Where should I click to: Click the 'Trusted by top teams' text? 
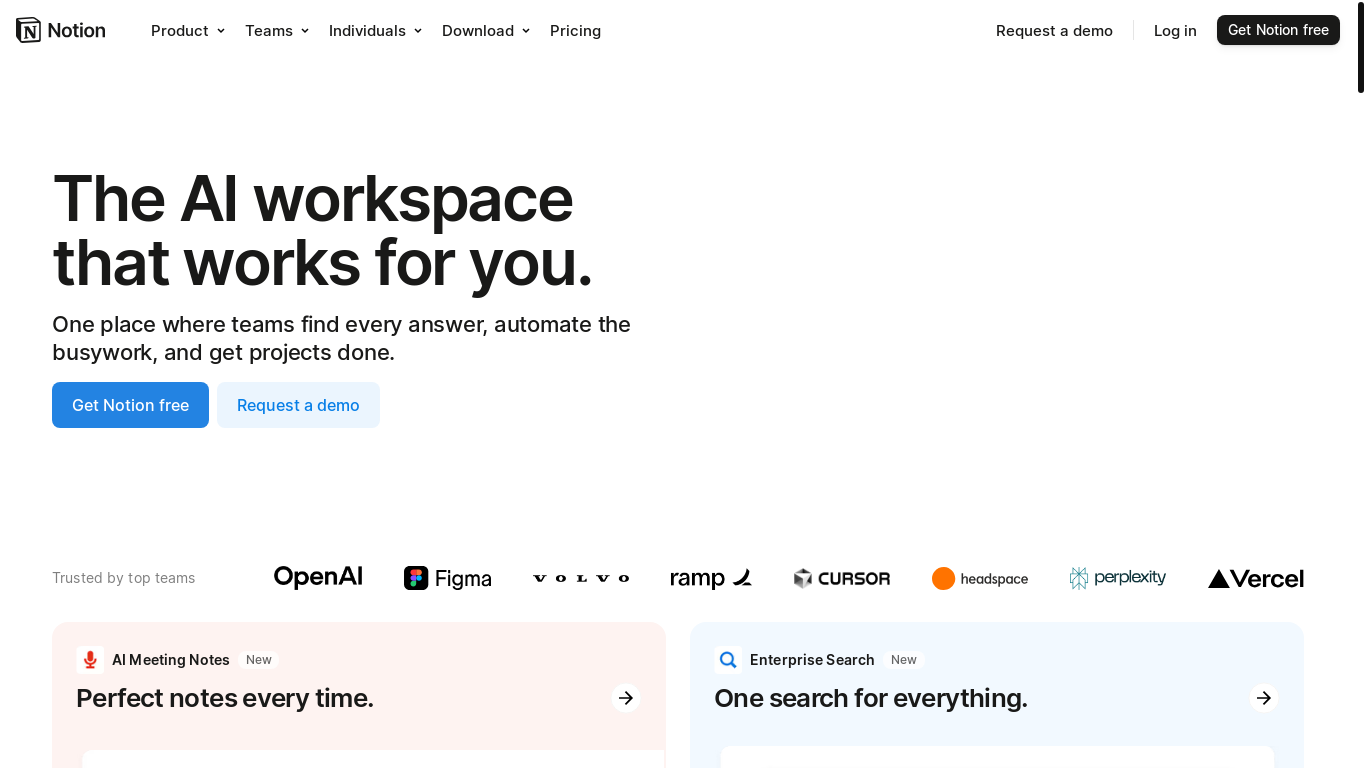[124, 578]
